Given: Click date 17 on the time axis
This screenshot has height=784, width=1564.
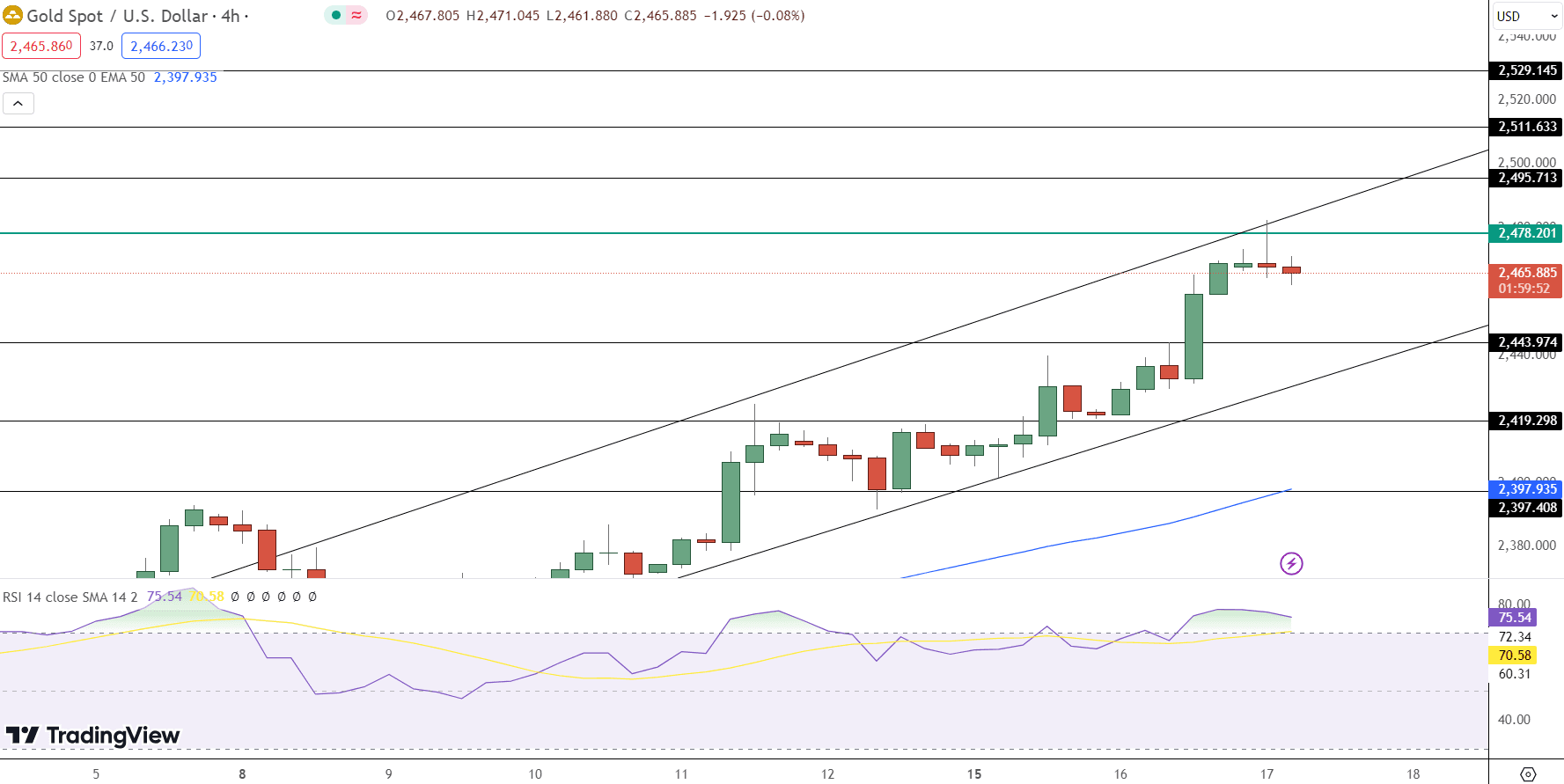Looking at the screenshot, I should pyautogui.click(x=1267, y=774).
